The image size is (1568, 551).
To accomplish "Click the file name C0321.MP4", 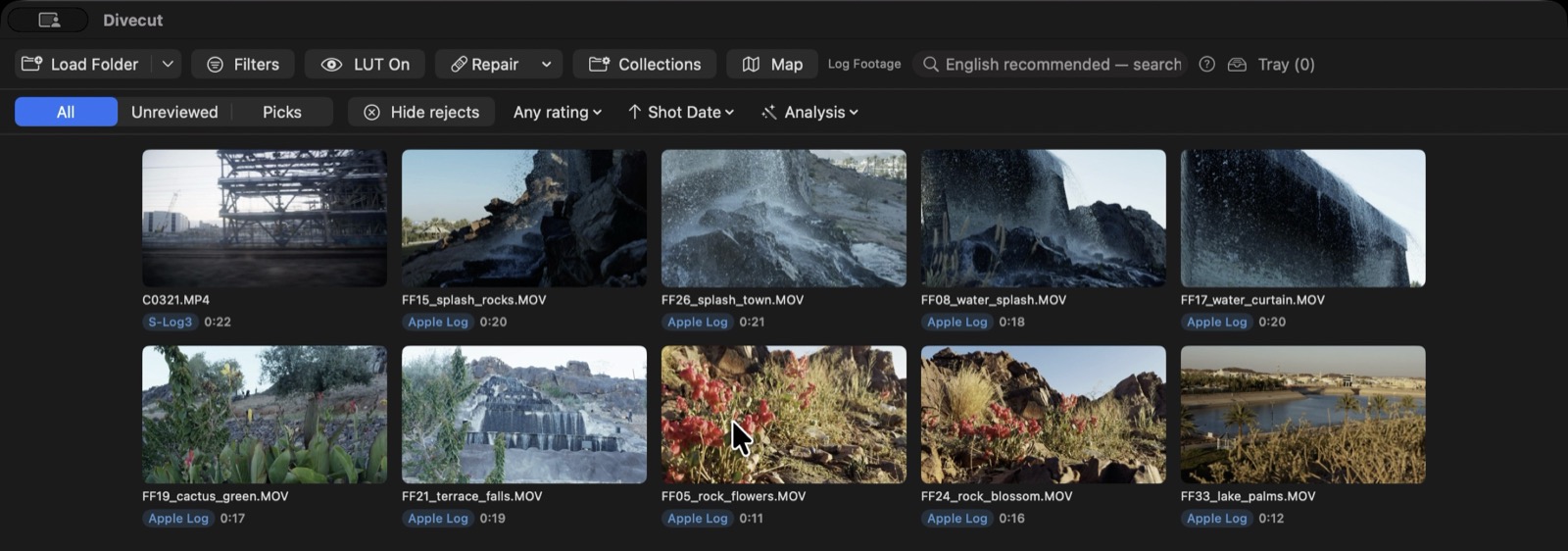I will tap(176, 300).
